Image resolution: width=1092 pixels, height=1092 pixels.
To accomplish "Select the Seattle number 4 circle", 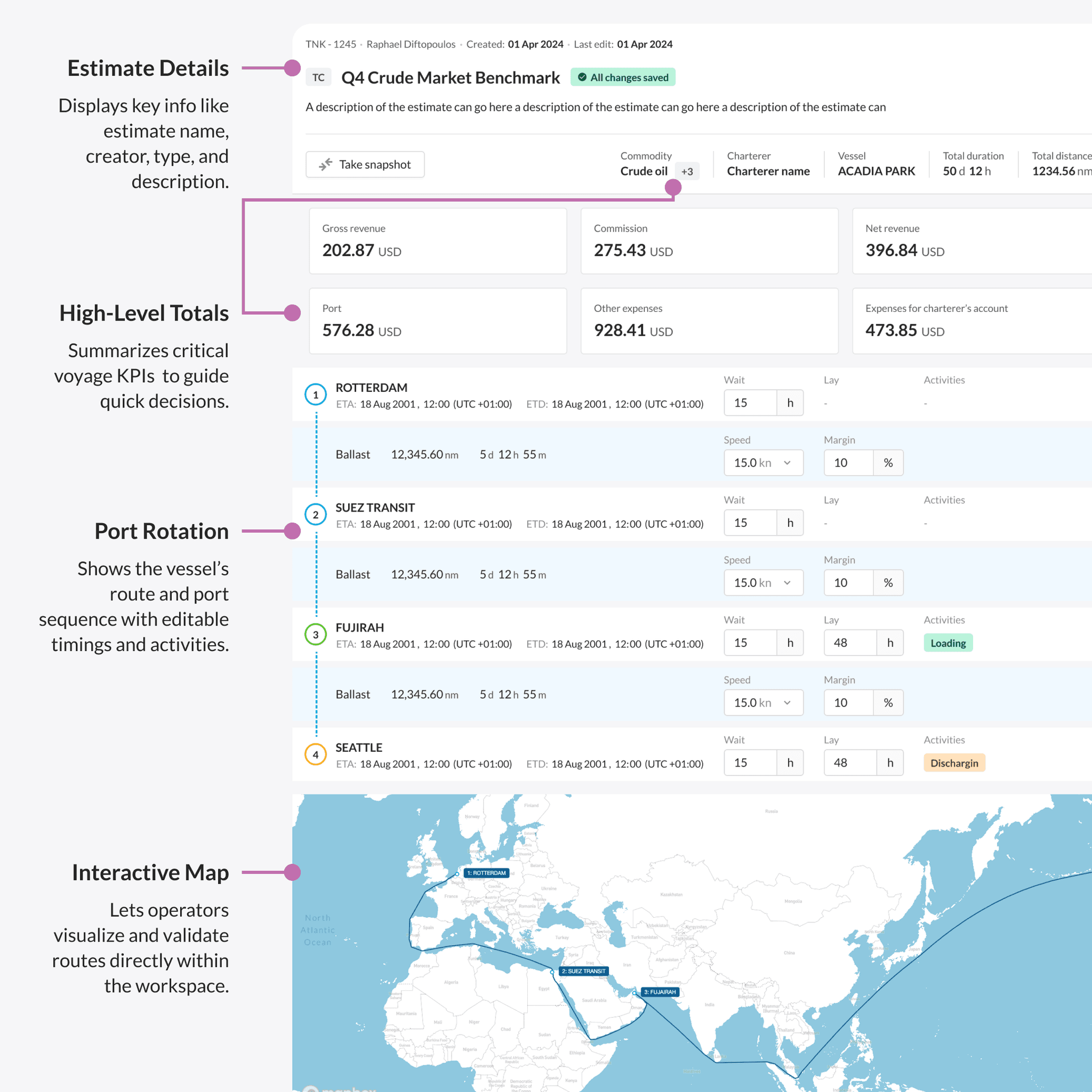I will tap(316, 754).
